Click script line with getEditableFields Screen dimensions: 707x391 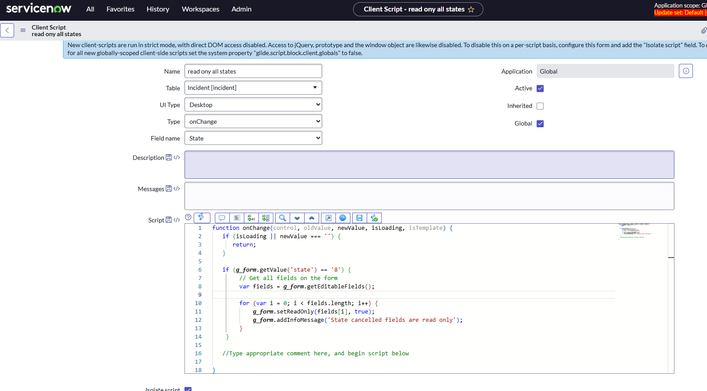point(307,286)
